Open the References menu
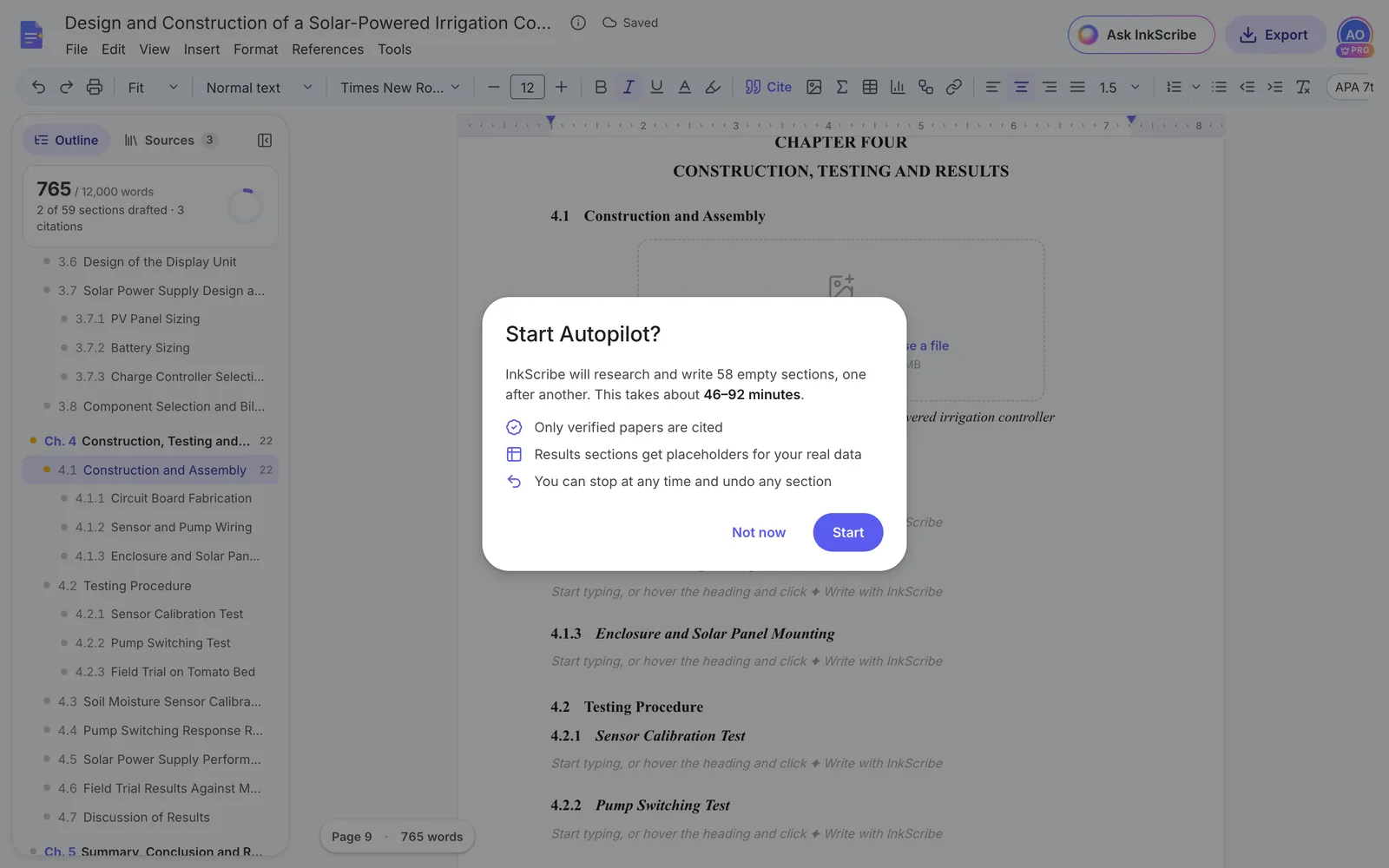Image resolution: width=1389 pixels, height=868 pixels. (327, 49)
